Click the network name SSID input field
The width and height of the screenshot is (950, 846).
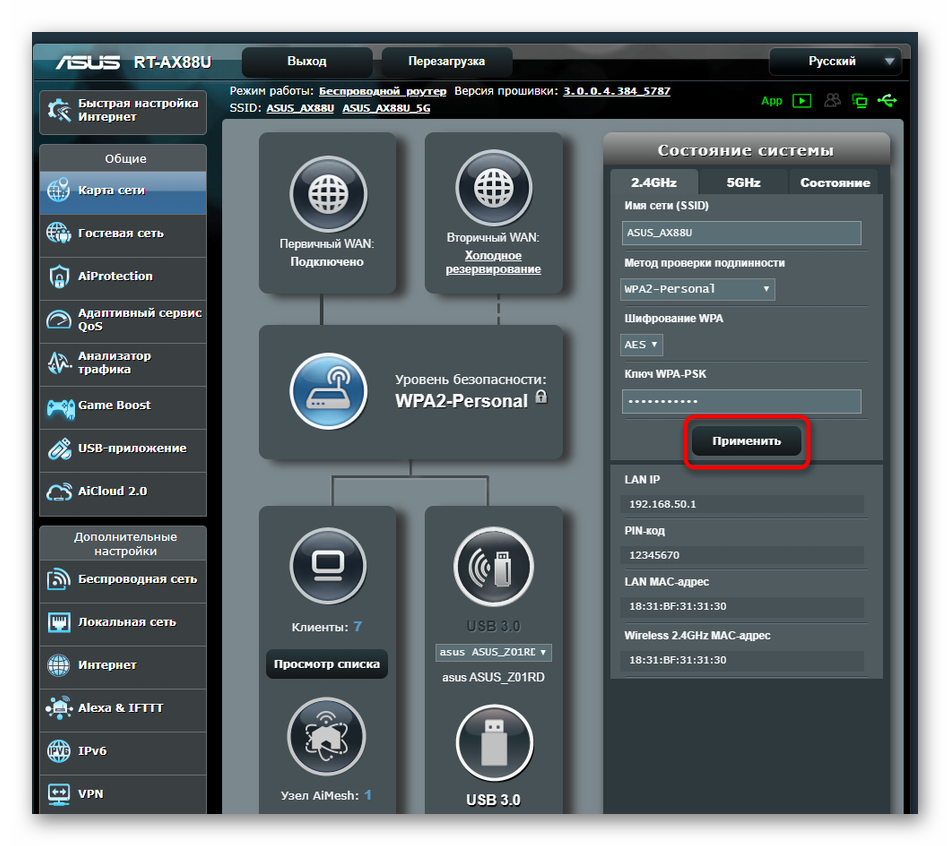tap(741, 233)
